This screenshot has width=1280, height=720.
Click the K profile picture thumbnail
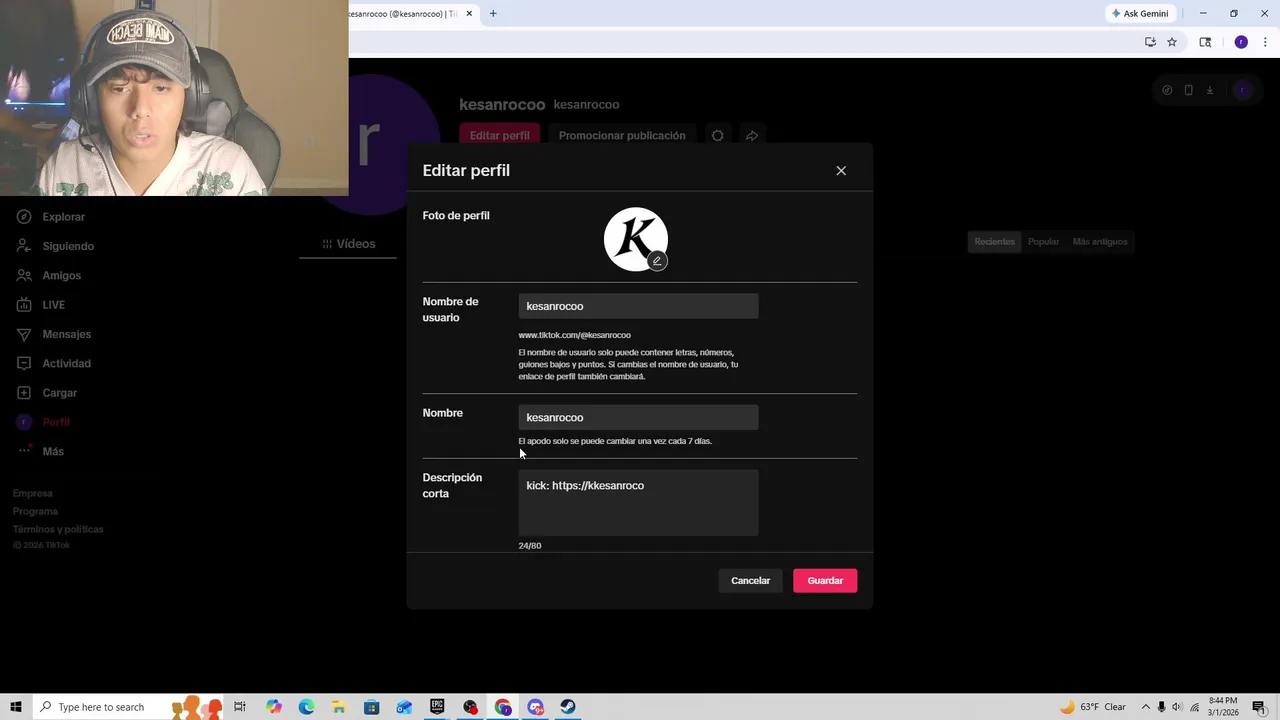tap(635, 239)
